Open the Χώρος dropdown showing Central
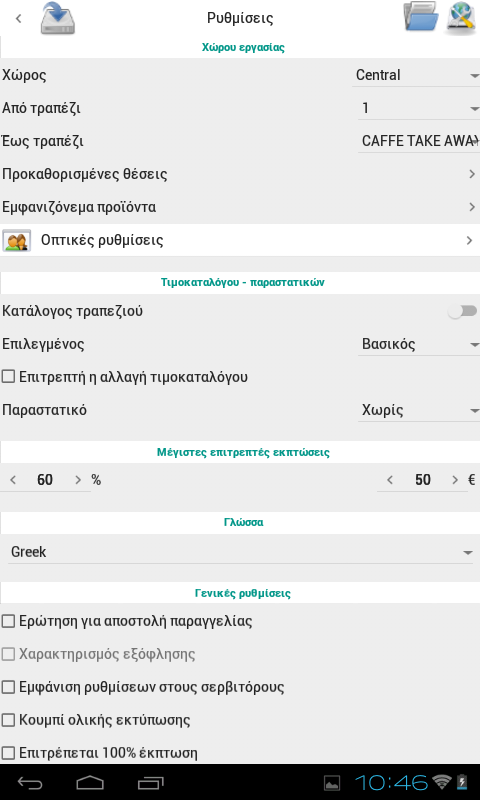 416,75
